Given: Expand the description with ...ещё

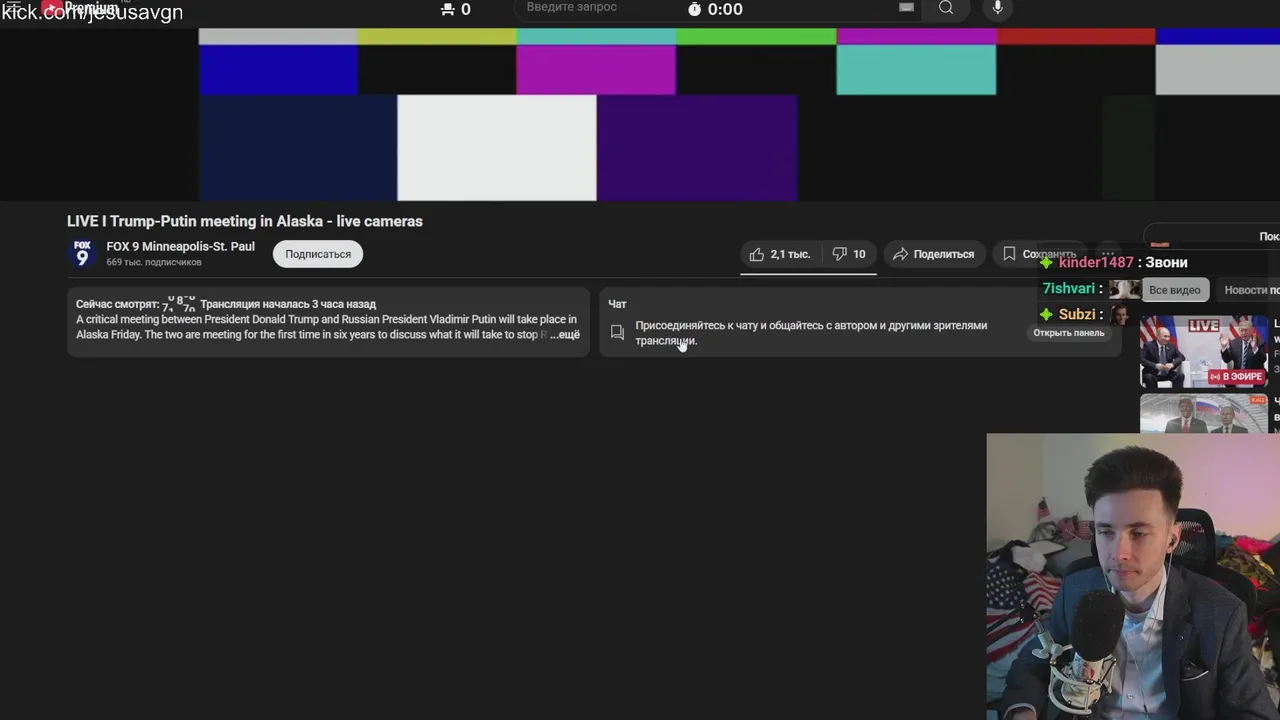Looking at the screenshot, I should pos(565,334).
